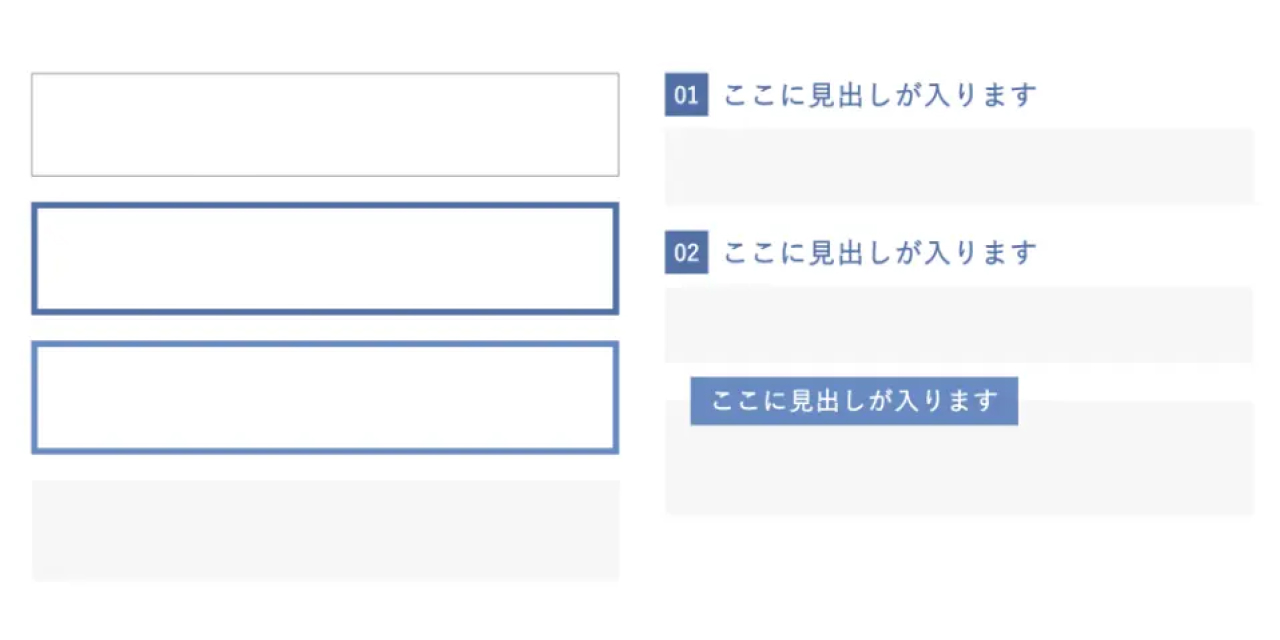Select the gray content box under heading 01
Viewport: 1280px width, 640px height.
point(959,166)
